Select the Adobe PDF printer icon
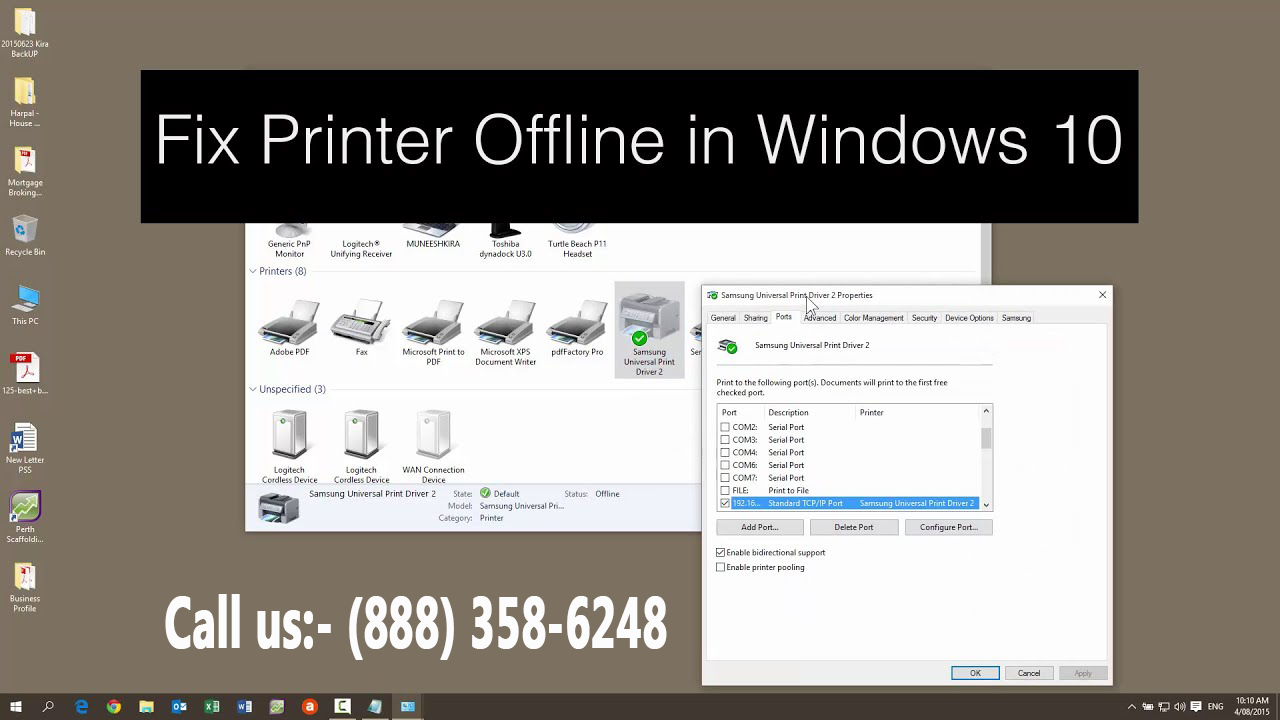 point(289,328)
